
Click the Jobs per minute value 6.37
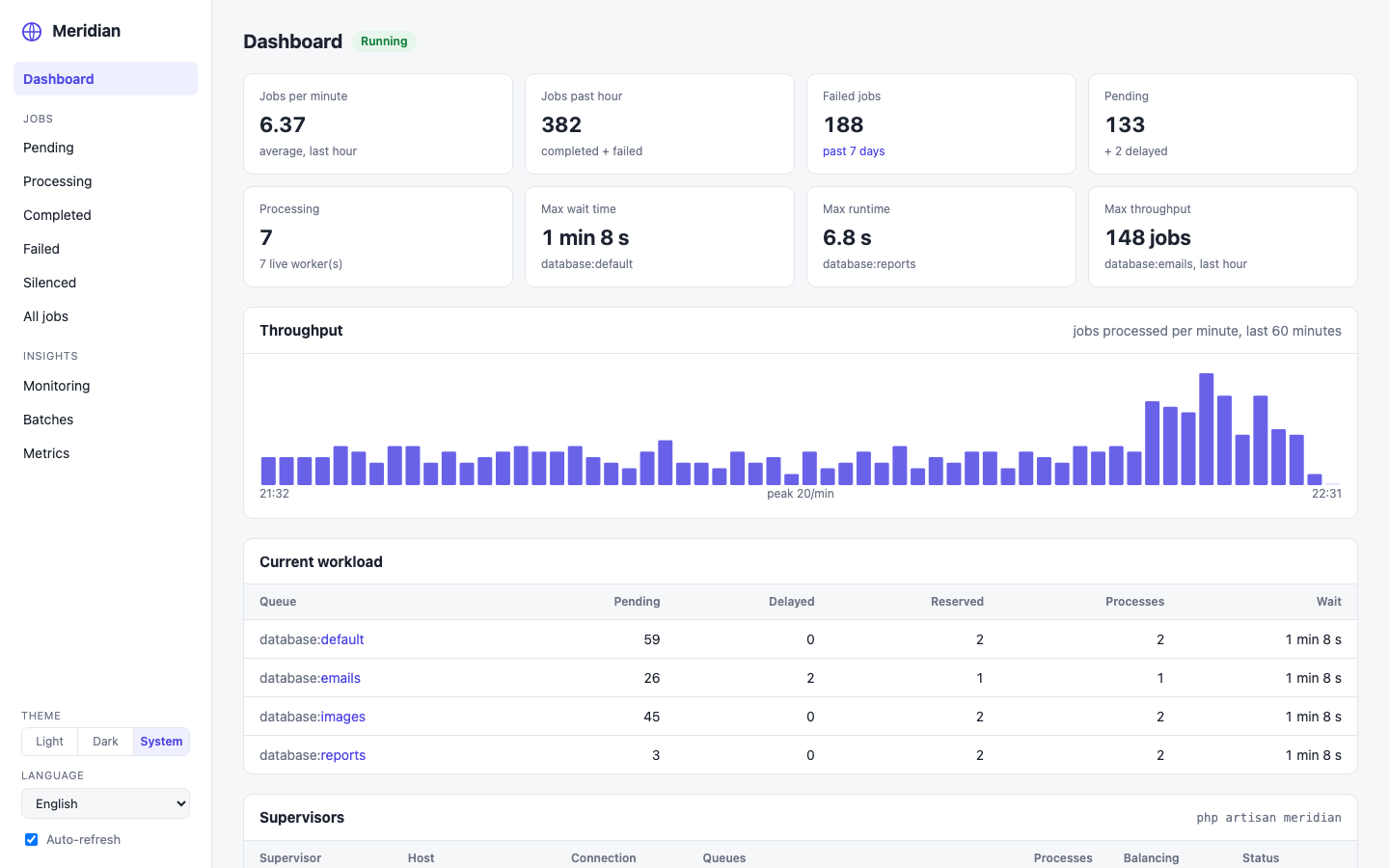coord(283,124)
